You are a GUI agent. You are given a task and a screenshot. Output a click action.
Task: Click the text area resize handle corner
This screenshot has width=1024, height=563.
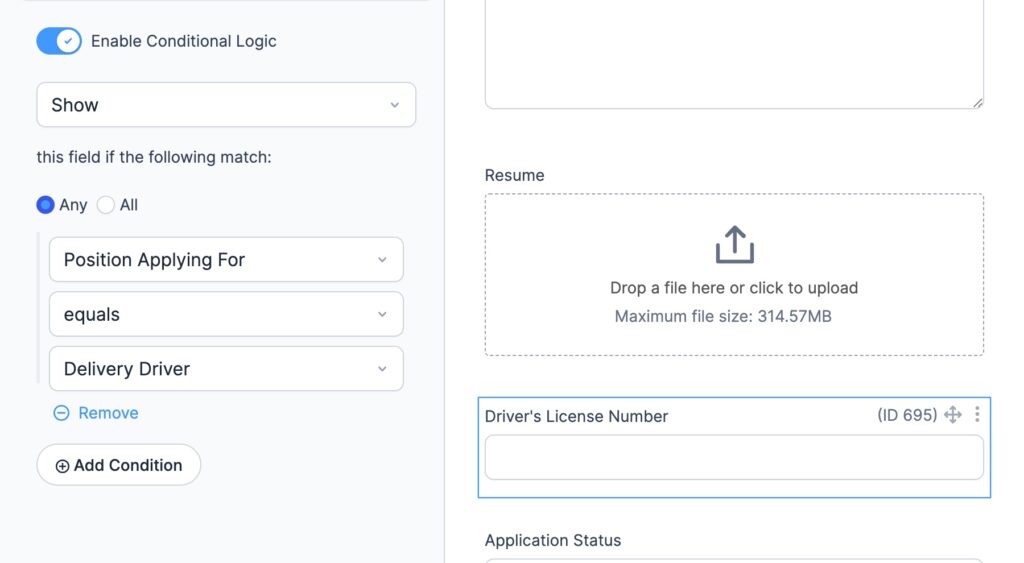(x=977, y=103)
